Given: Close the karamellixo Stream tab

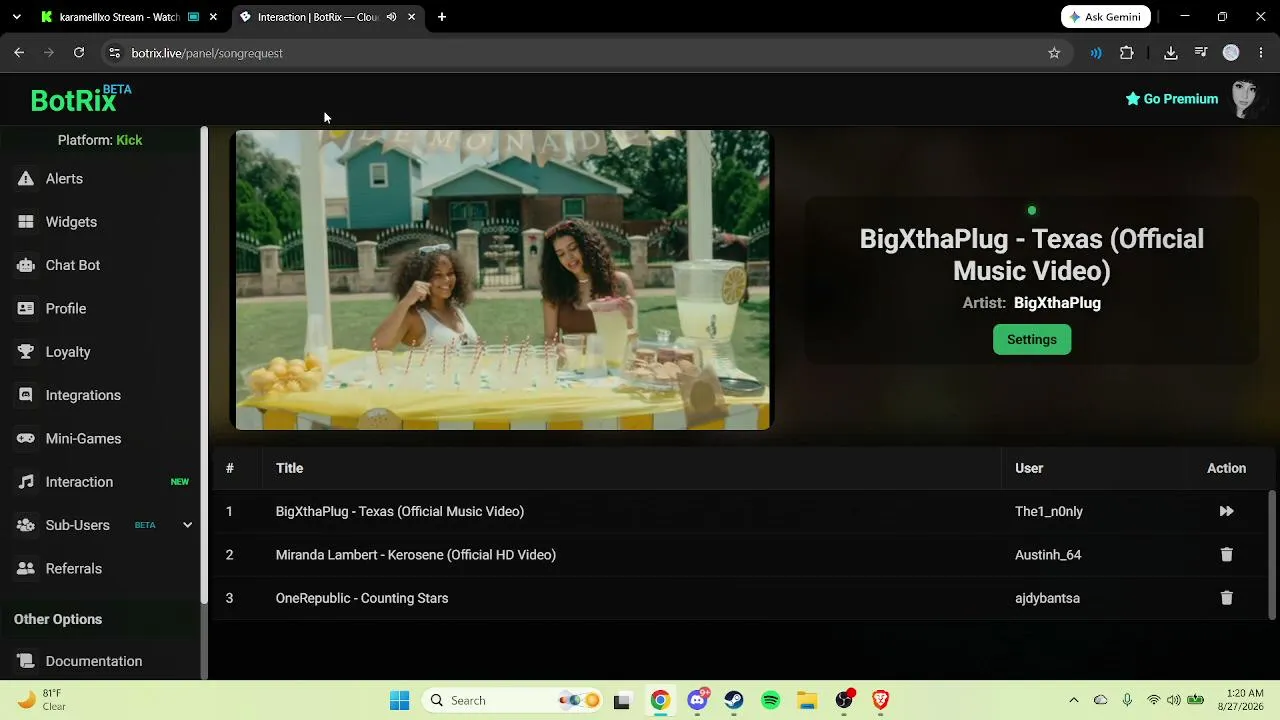Looking at the screenshot, I should tap(213, 17).
